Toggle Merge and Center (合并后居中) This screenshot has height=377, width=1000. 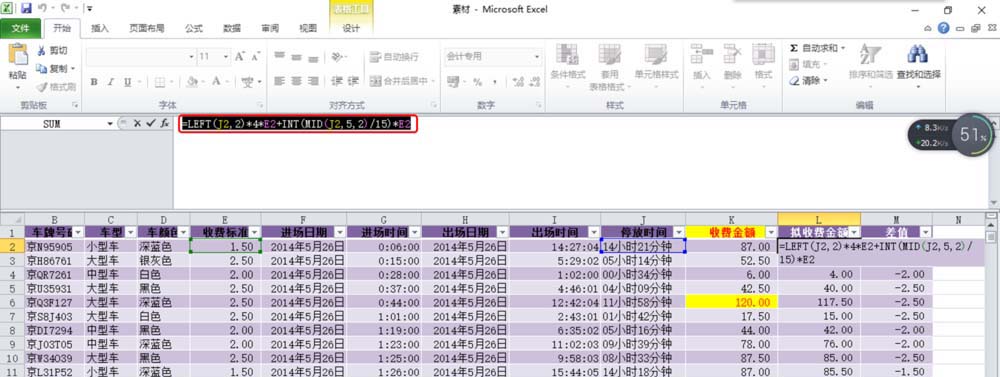[399, 82]
